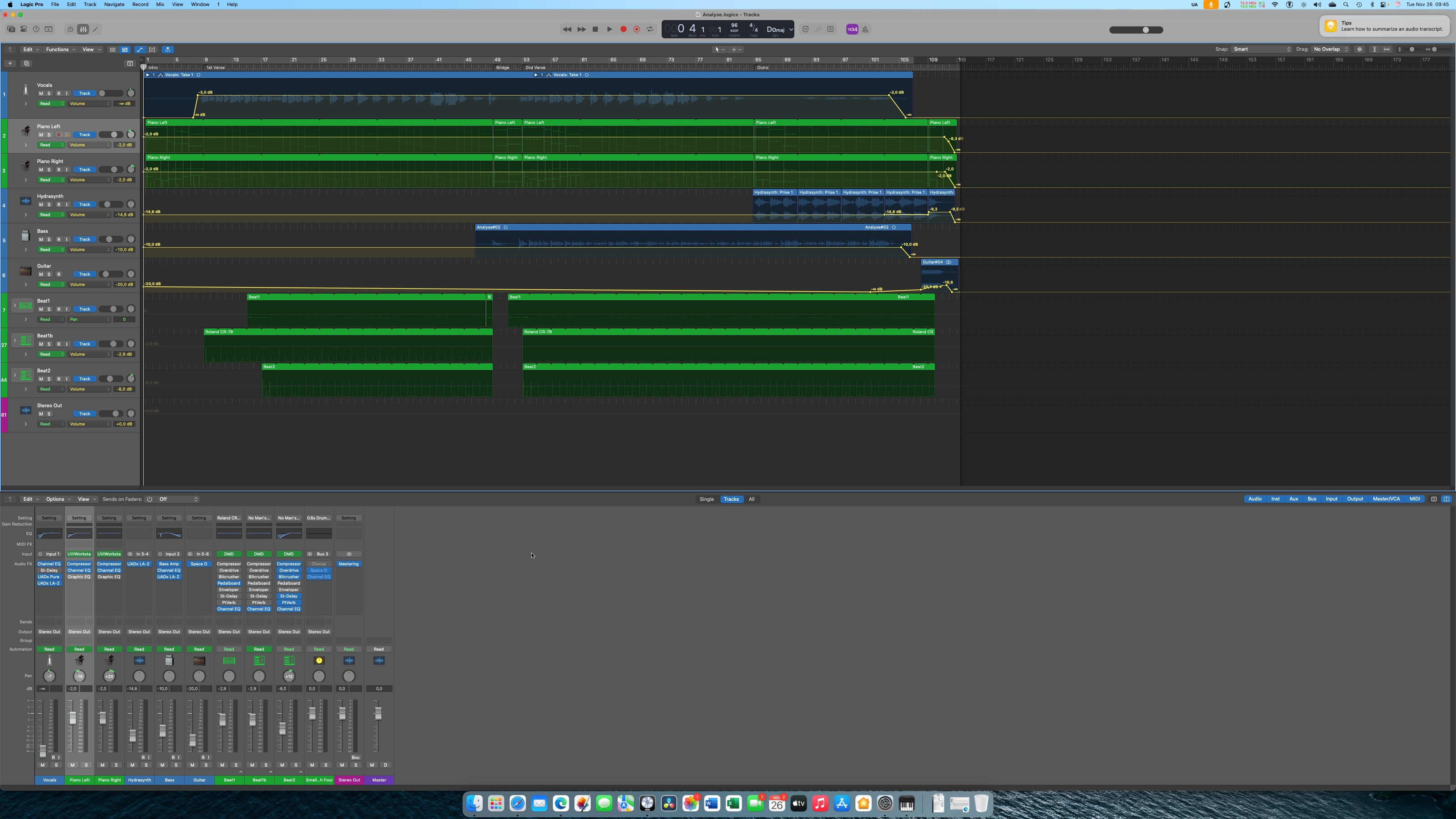The height and width of the screenshot is (819, 1456).
Task: Switch mixer to All view
Action: pyautogui.click(x=751, y=499)
